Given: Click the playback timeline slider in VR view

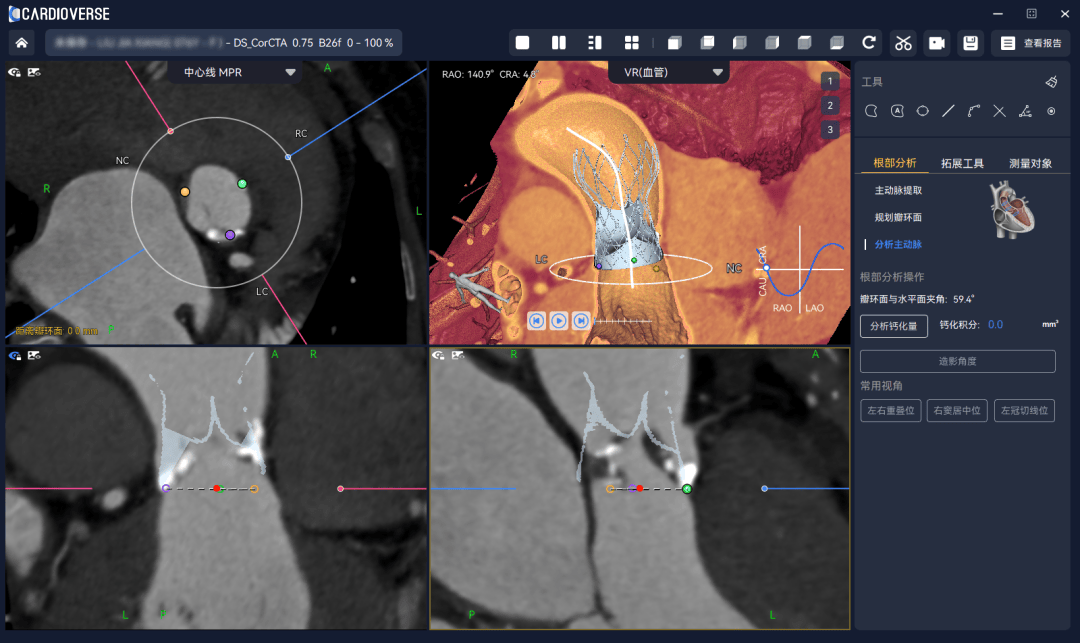Looking at the screenshot, I should 622,321.
